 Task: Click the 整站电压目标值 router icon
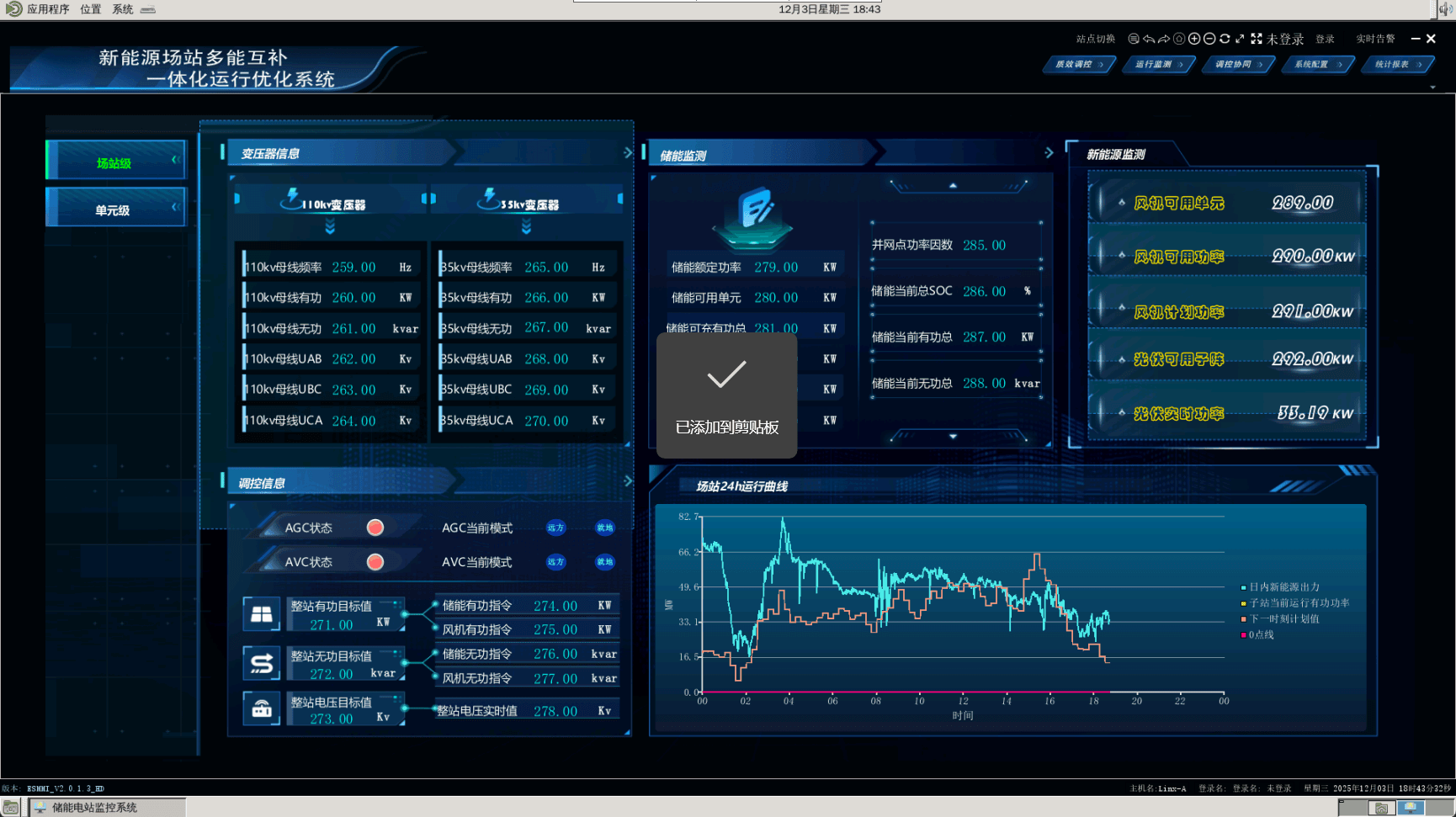click(x=262, y=709)
